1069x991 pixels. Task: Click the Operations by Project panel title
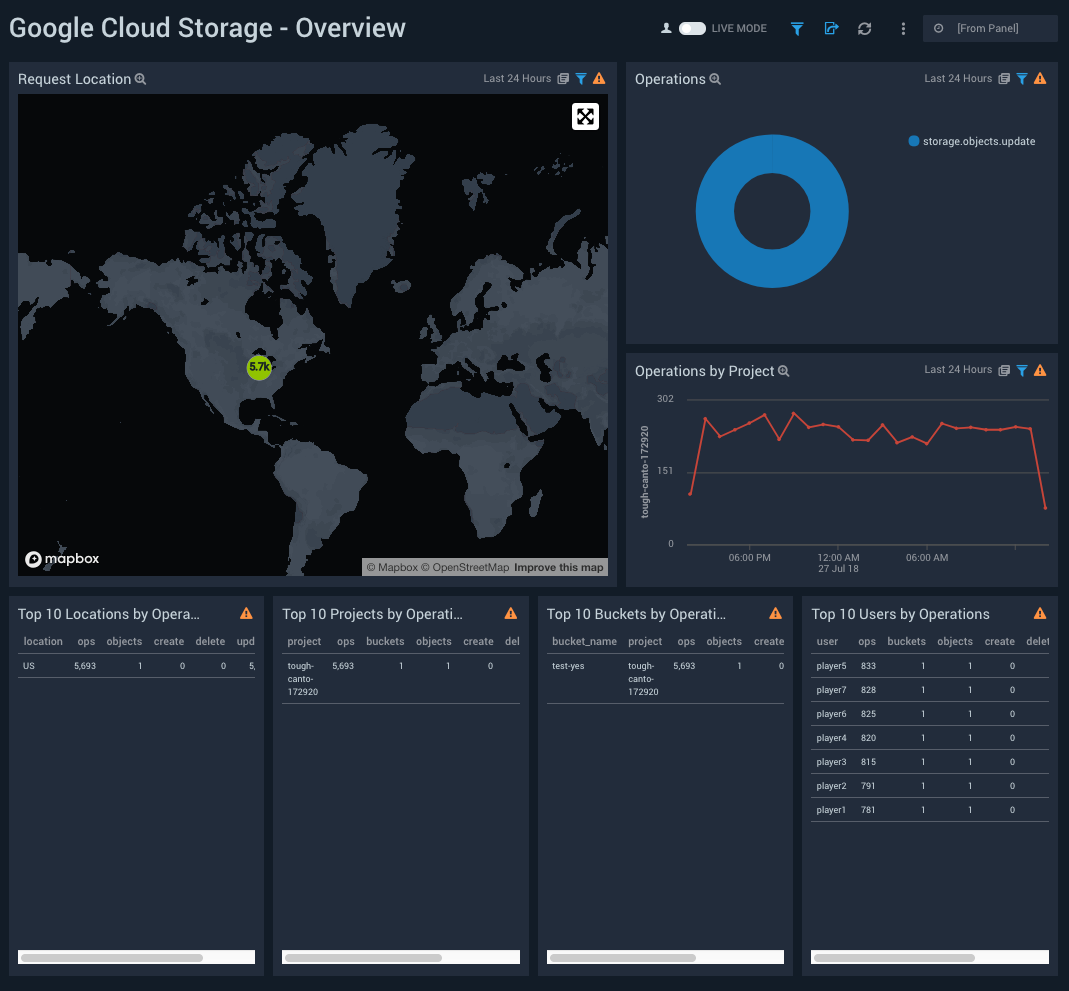point(705,371)
